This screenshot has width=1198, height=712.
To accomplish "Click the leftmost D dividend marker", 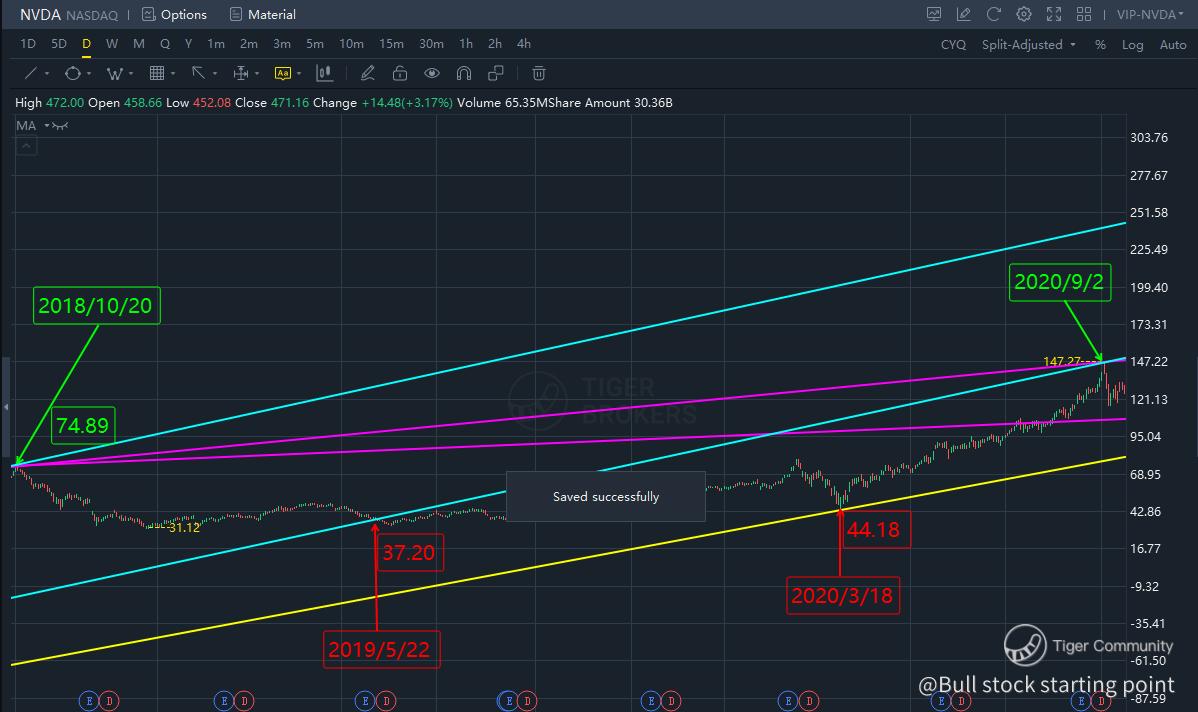I will tap(109, 701).
